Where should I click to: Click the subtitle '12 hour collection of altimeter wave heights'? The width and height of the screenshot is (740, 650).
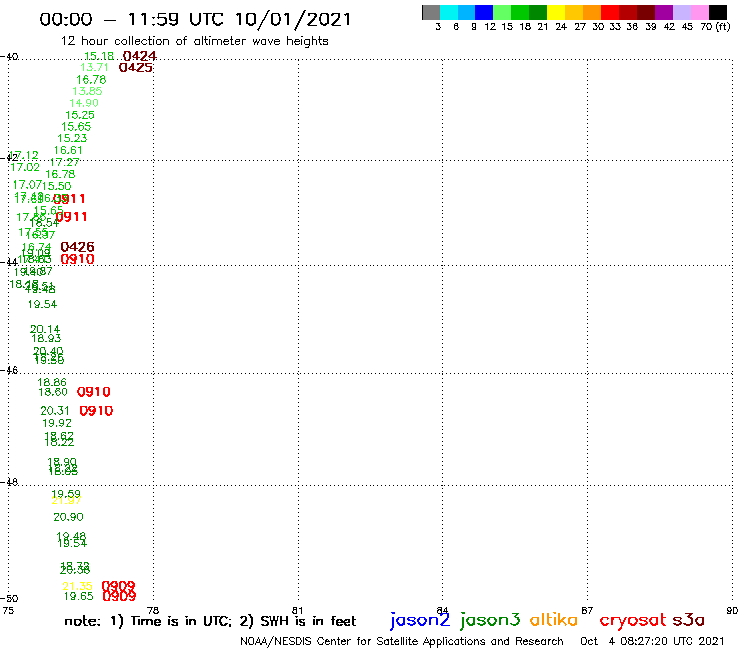click(x=194, y=41)
